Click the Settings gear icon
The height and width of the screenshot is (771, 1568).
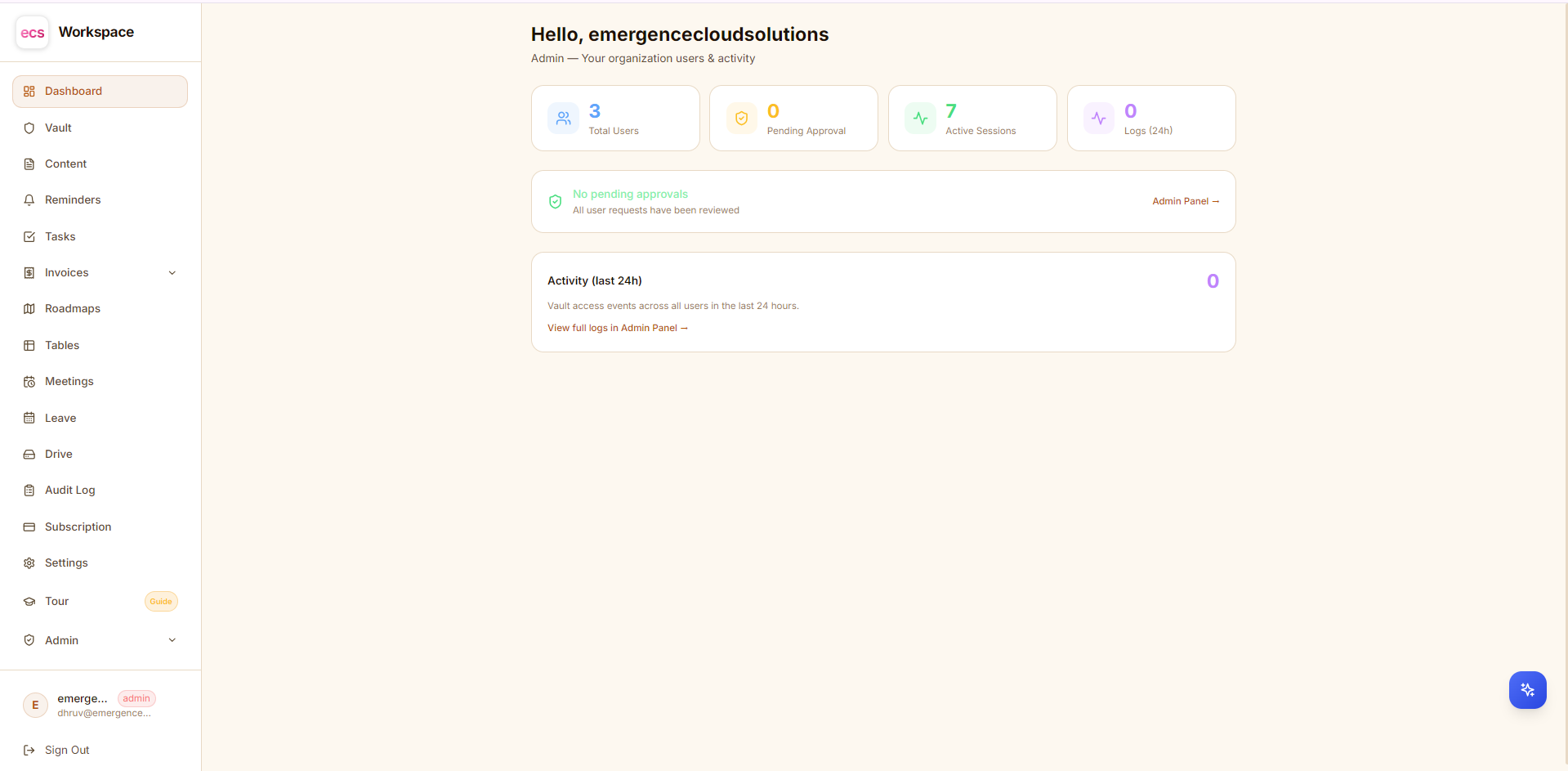pyautogui.click(x=29, y=563)
